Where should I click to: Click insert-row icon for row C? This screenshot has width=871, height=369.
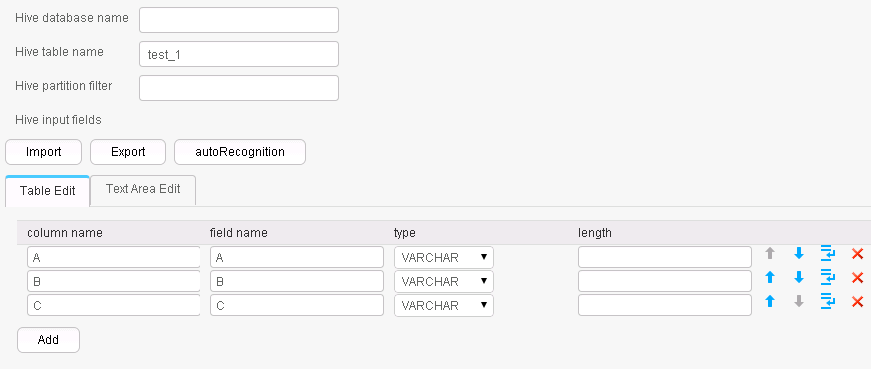coord(828,301)
